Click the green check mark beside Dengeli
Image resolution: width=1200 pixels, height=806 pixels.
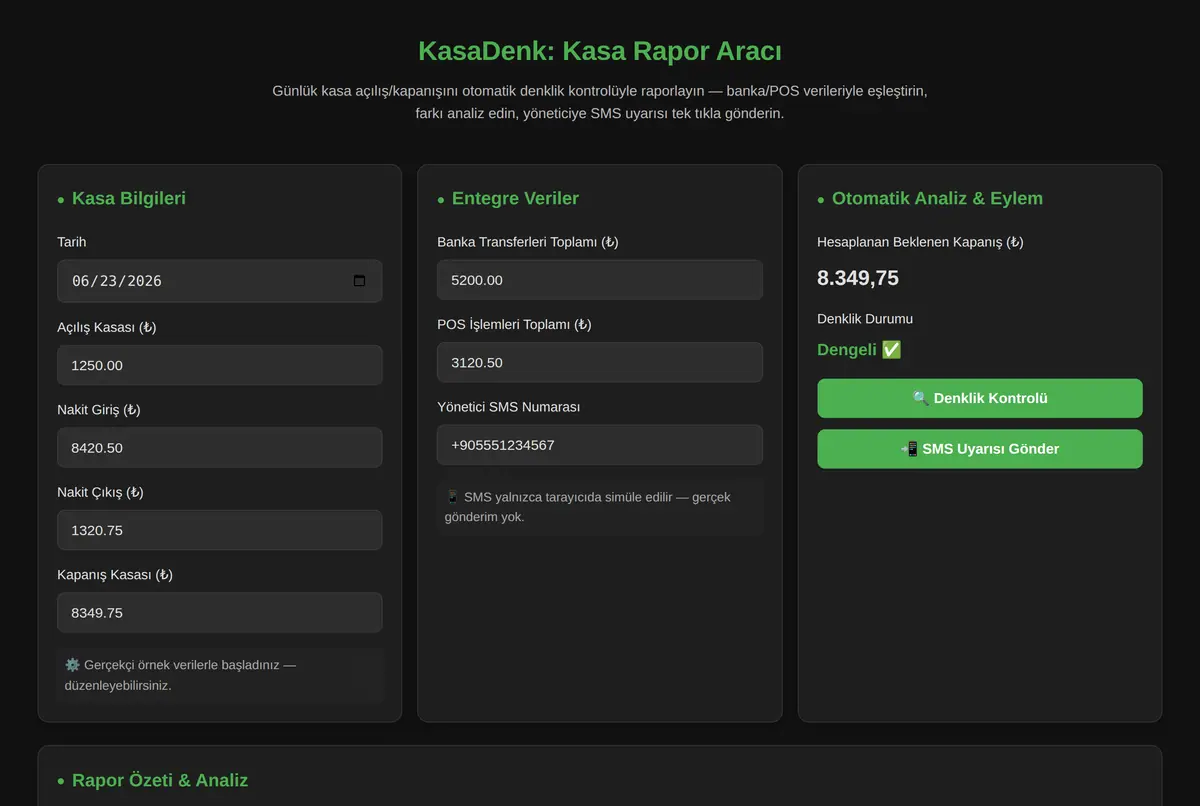[892, 350]
